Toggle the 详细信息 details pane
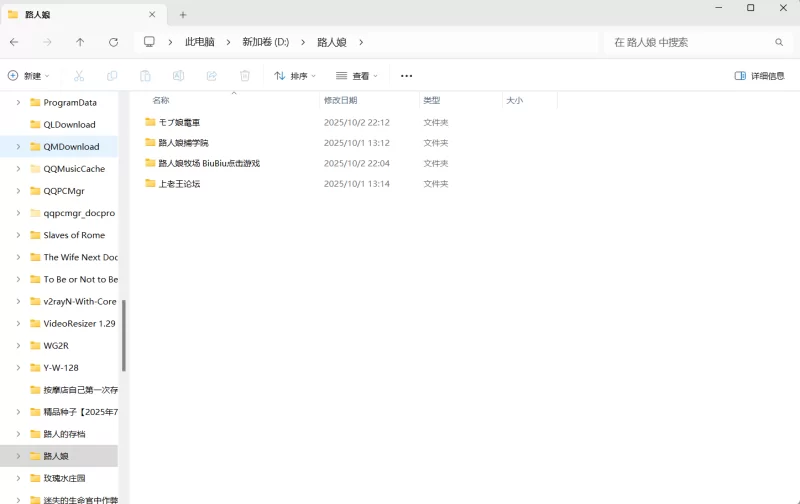The height and width of the screenshot is (504, 800). (759, 76)
